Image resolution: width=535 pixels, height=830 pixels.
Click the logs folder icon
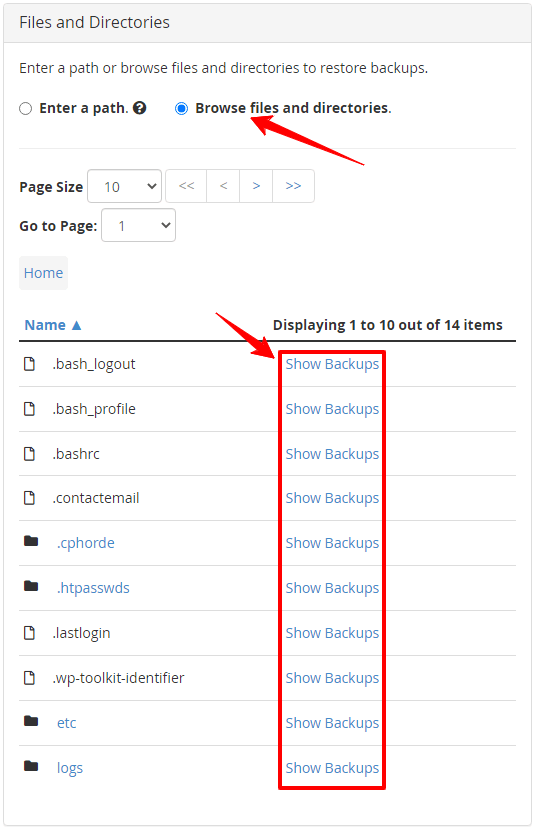[31, 766]
